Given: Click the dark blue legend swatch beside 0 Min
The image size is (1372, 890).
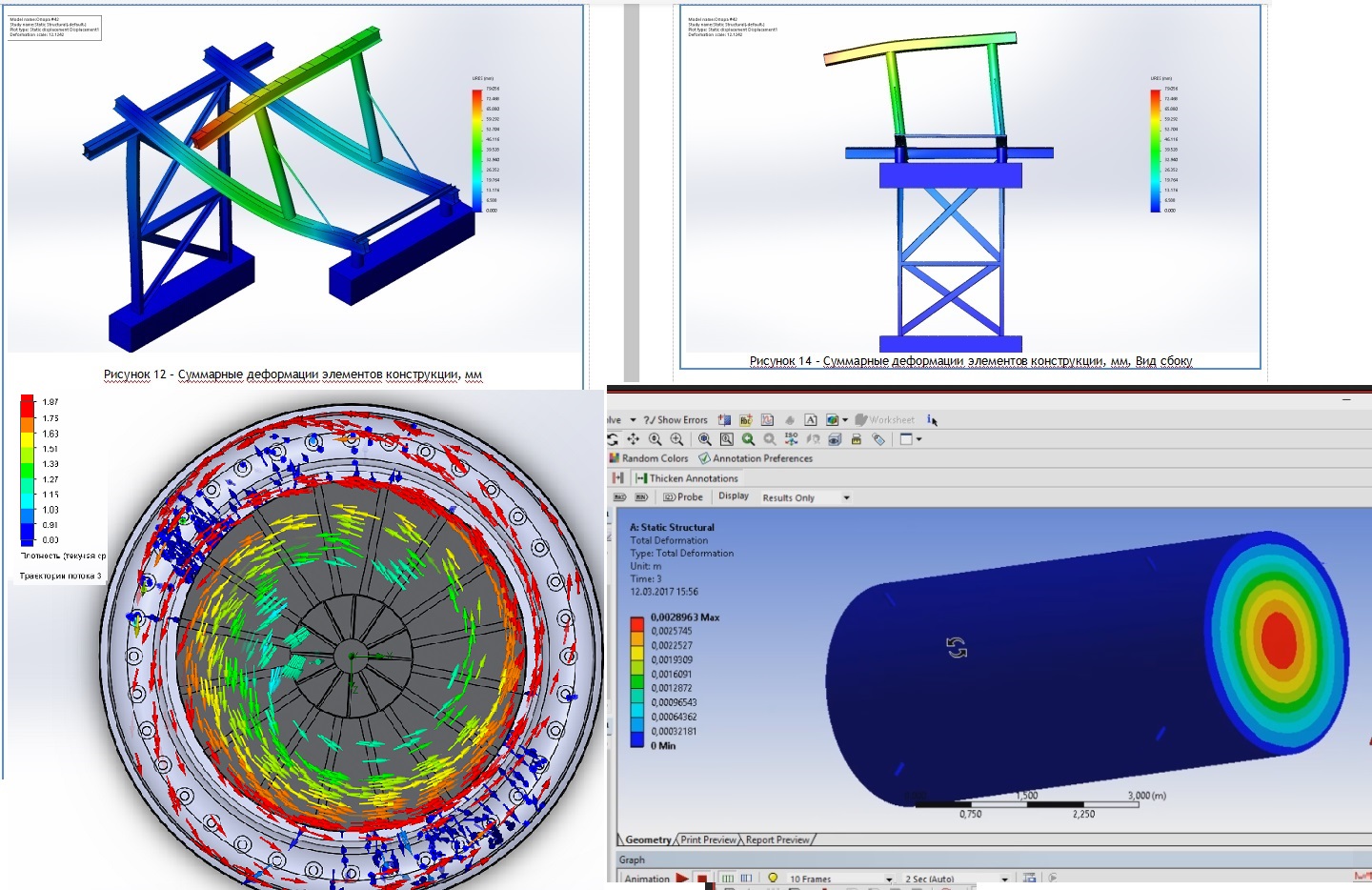Looking at the screenshot, I should pos(636,739).
